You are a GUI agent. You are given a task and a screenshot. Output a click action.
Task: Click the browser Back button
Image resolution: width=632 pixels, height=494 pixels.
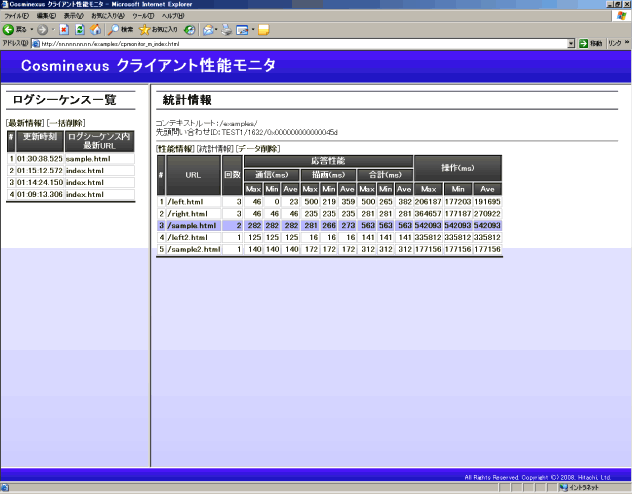click(14, 30)
